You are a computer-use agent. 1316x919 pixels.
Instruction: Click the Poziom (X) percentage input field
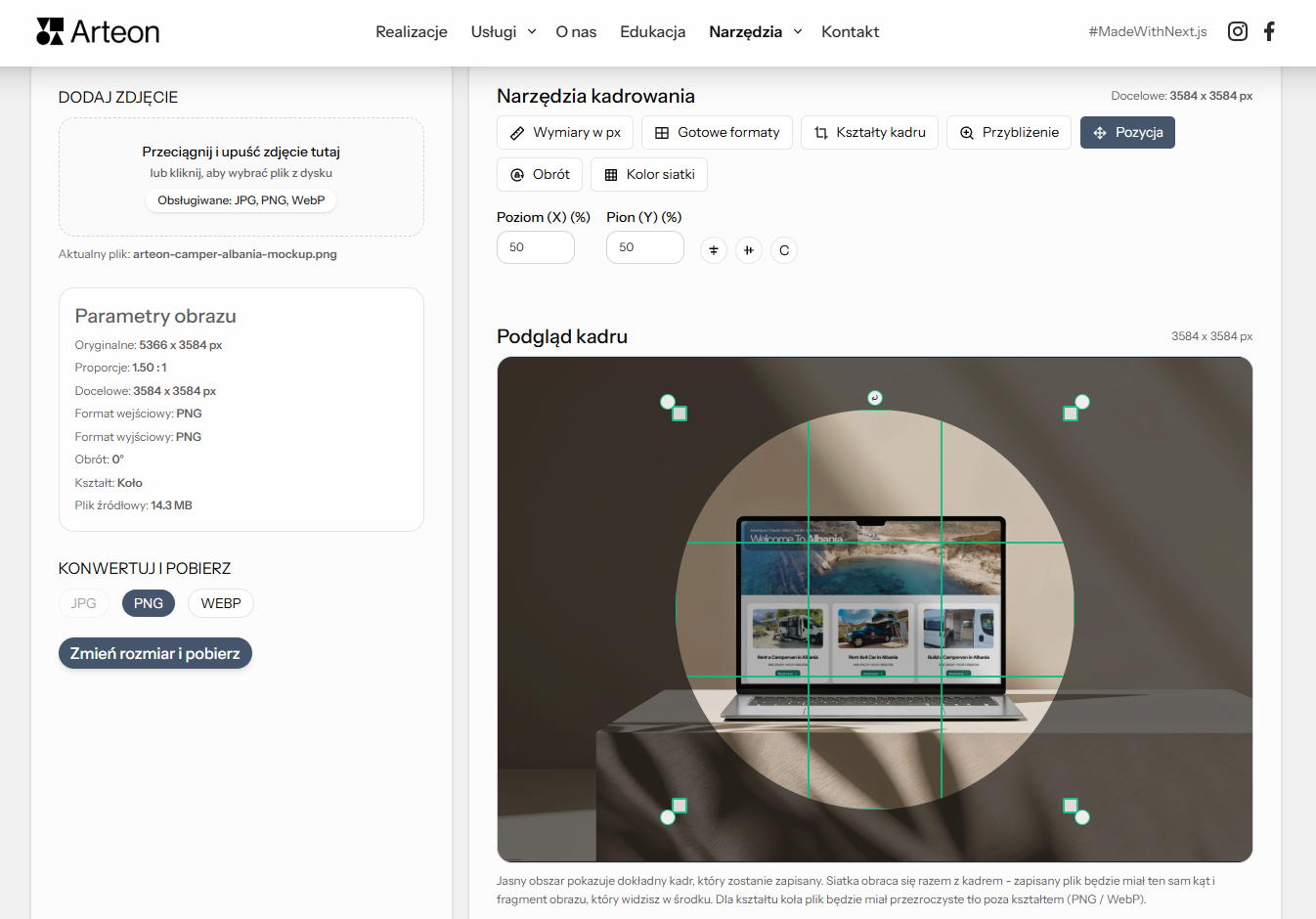click(535, 247)
